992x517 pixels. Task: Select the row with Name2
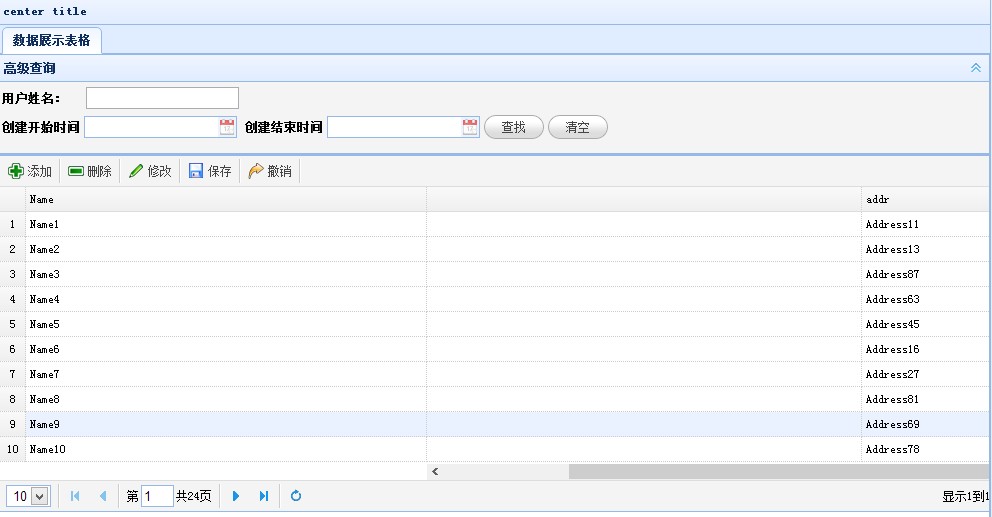click(x=495, y=249)
